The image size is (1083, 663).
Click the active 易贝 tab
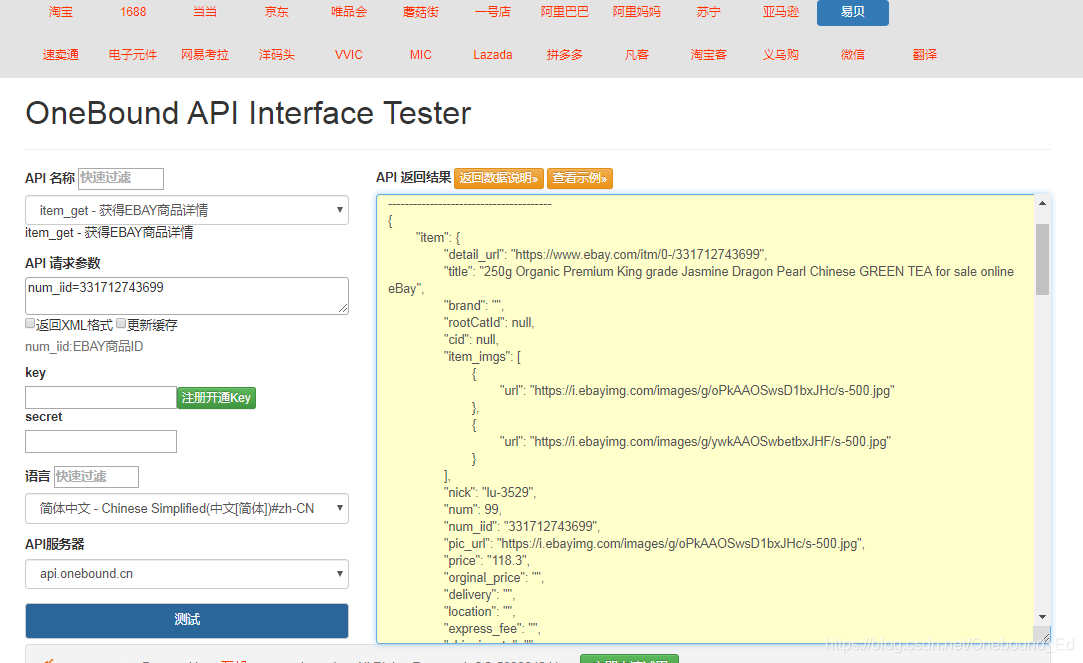[x=853, y=12]
